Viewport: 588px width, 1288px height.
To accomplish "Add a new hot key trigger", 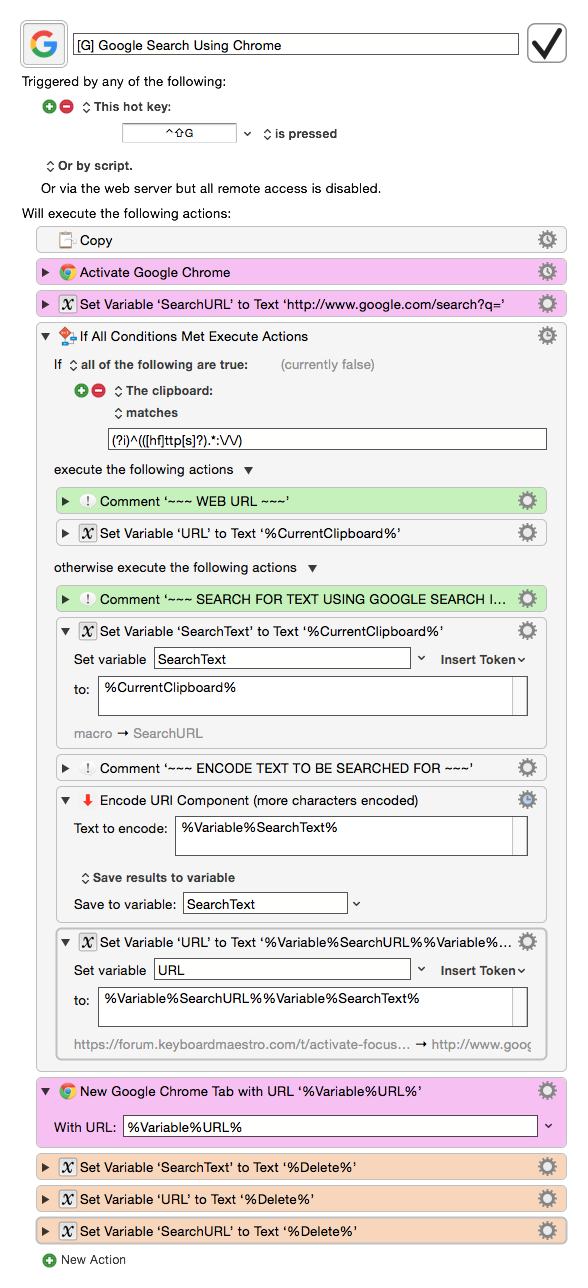I will tap(49, 107).
